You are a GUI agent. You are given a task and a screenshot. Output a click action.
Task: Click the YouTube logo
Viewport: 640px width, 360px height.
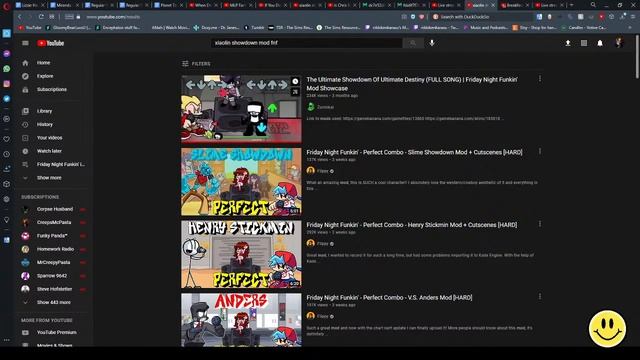pyautogui.click(x=51, y=43)
